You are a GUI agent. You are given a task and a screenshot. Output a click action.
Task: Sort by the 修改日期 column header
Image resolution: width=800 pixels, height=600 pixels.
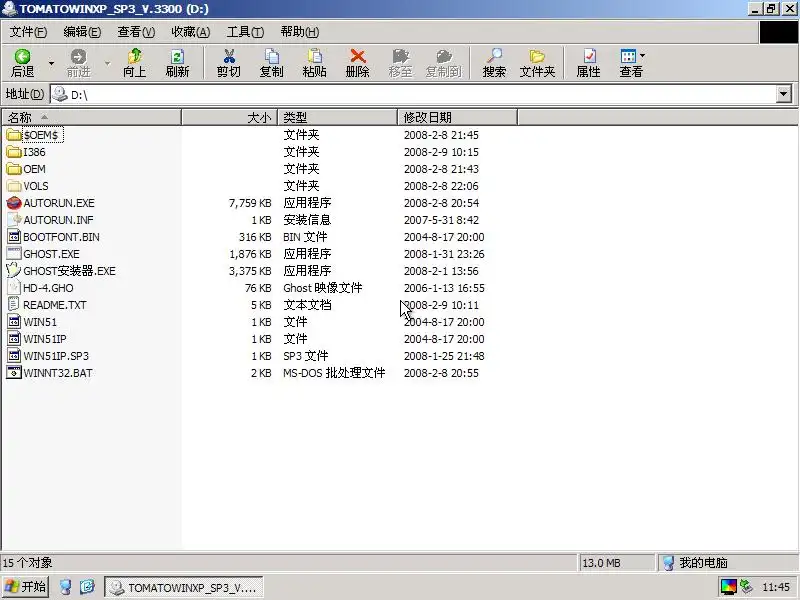tap(458, 117)
